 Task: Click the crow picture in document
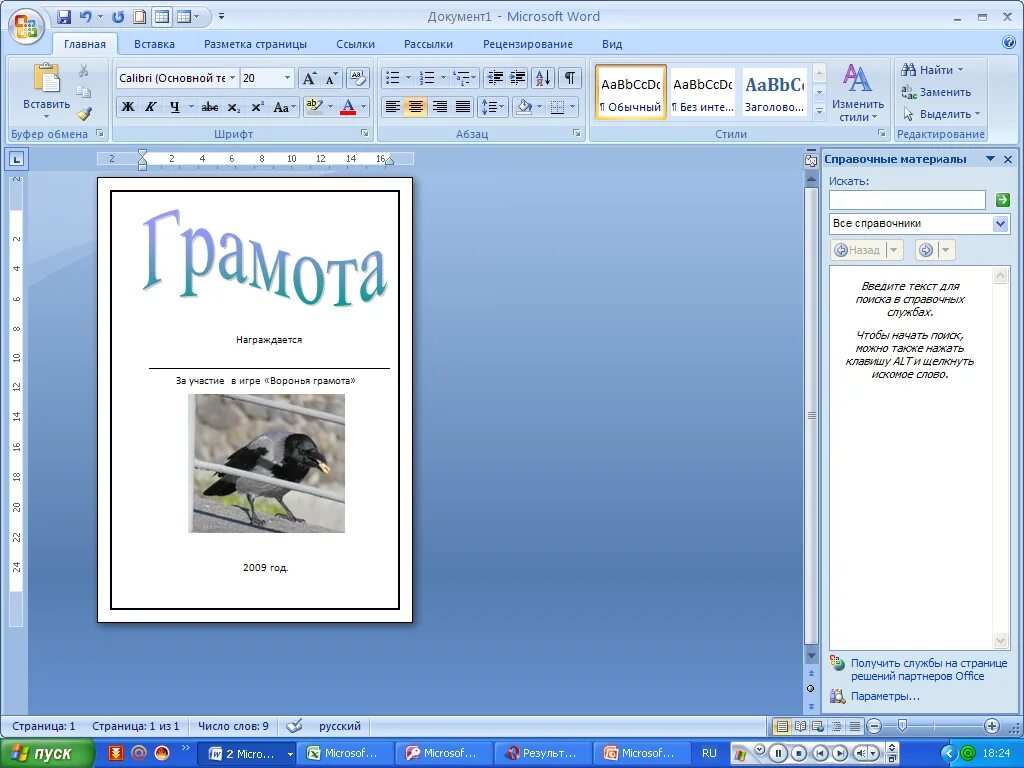click(x=266, y=463)
